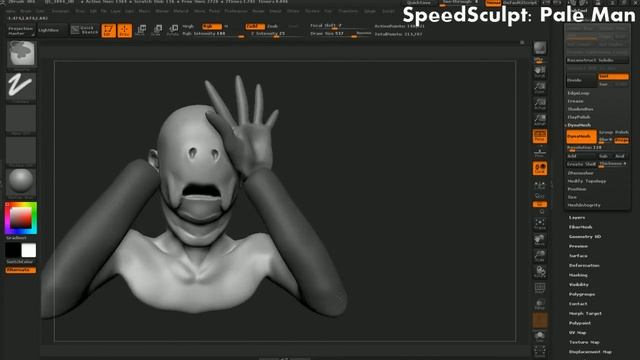Toggle Edit mode button
This screenshot has height=360, width=640.
coord(109,30)
